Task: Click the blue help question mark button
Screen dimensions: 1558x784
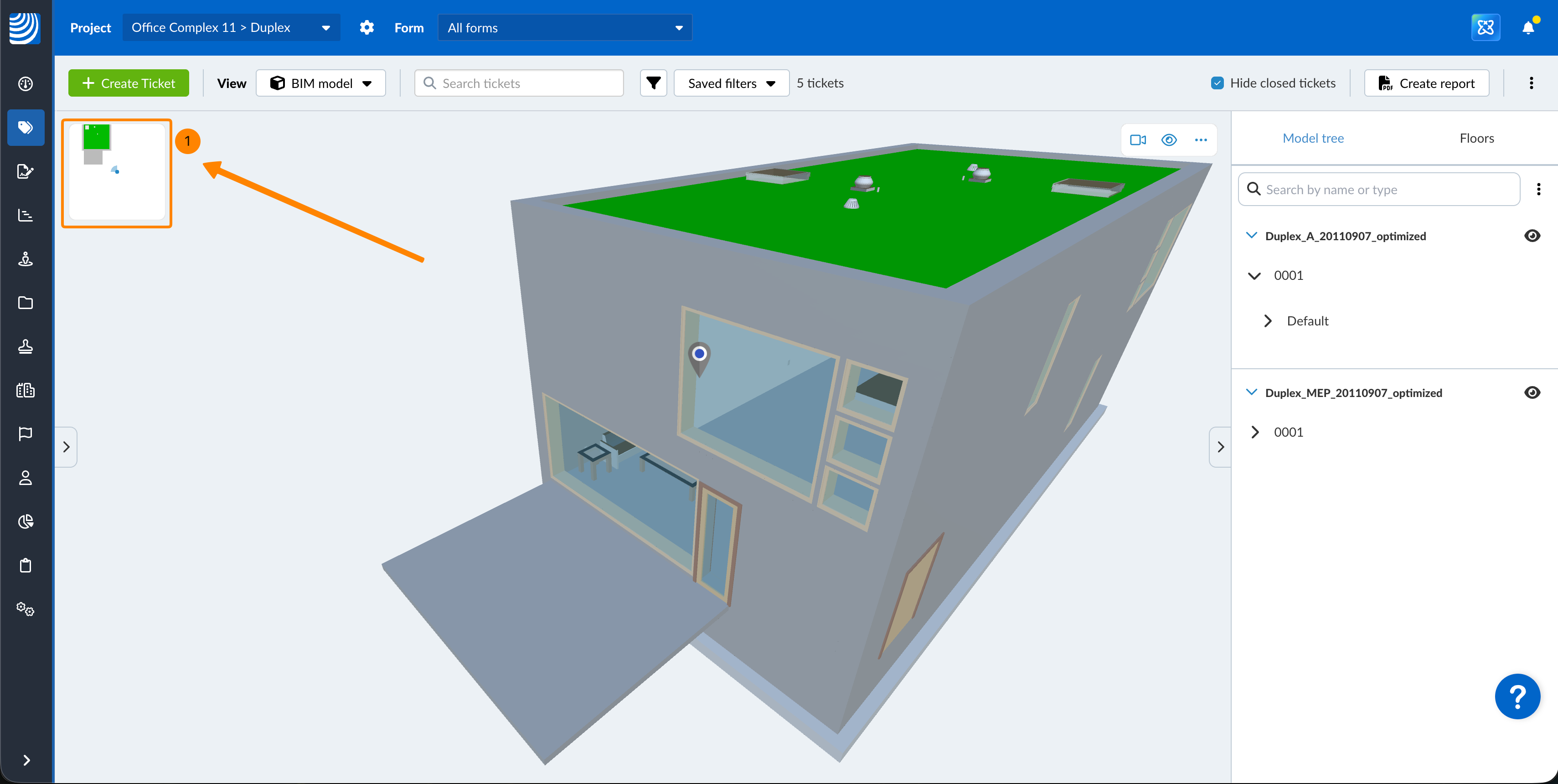Action: (x=1517, y=696)
